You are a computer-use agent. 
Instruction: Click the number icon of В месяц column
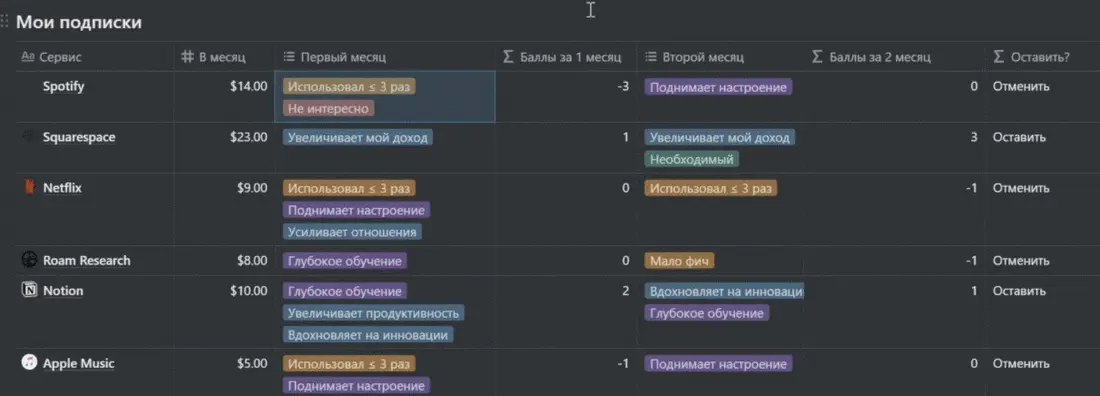coord(187,57)
